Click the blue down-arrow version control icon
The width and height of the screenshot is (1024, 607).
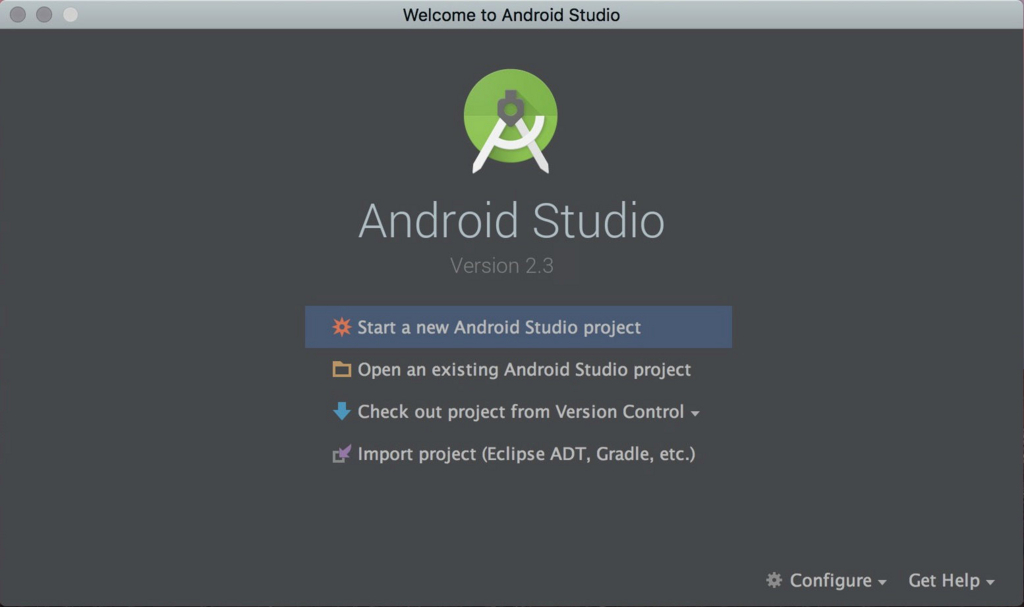(342, 411)
